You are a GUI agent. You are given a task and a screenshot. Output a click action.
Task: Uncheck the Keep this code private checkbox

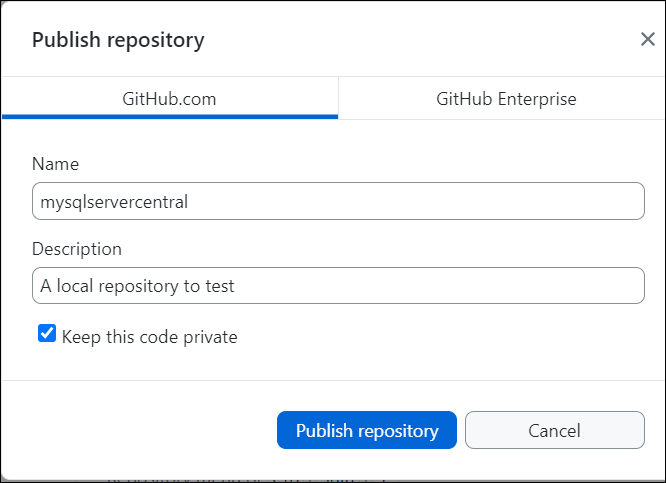point(47,334)
